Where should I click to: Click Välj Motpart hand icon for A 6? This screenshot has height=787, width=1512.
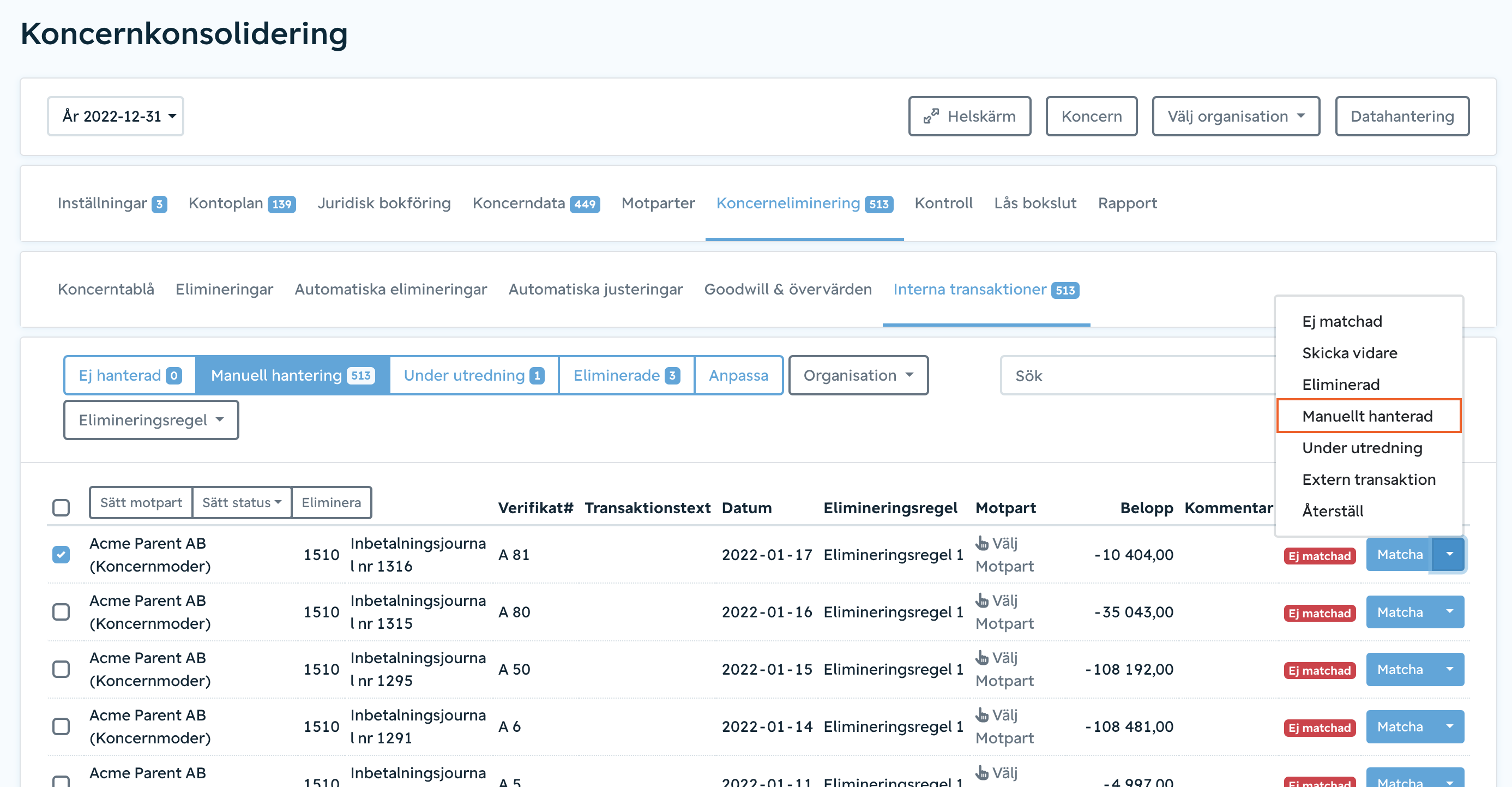(x=982, y=715)
